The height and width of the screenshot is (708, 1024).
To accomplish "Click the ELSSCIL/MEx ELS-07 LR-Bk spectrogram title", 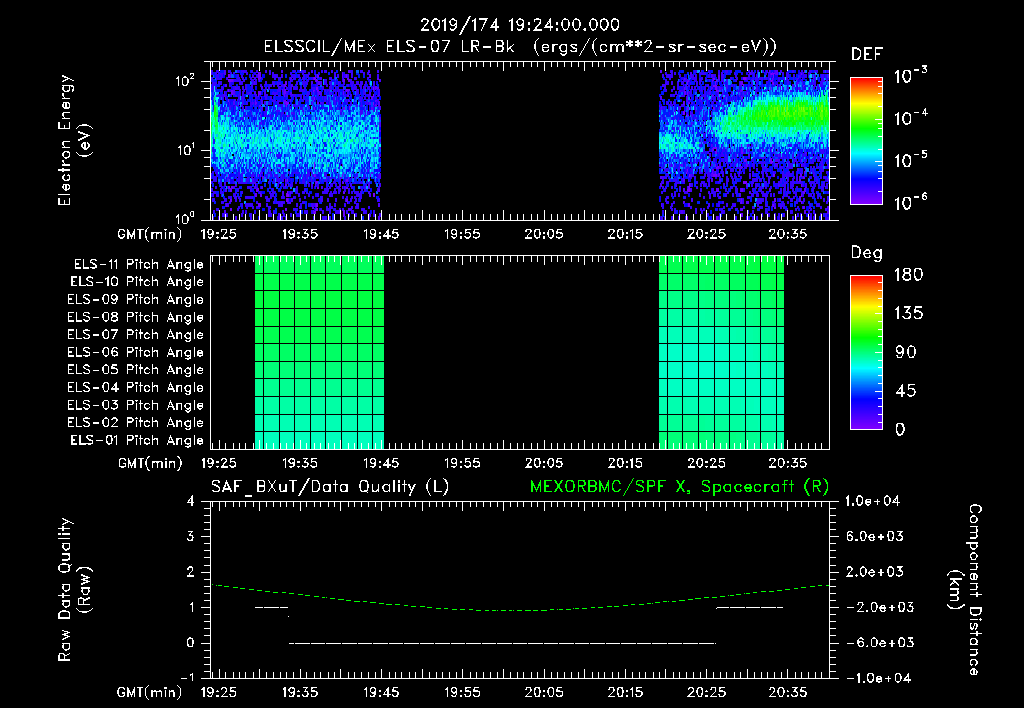I will (520, 47).
